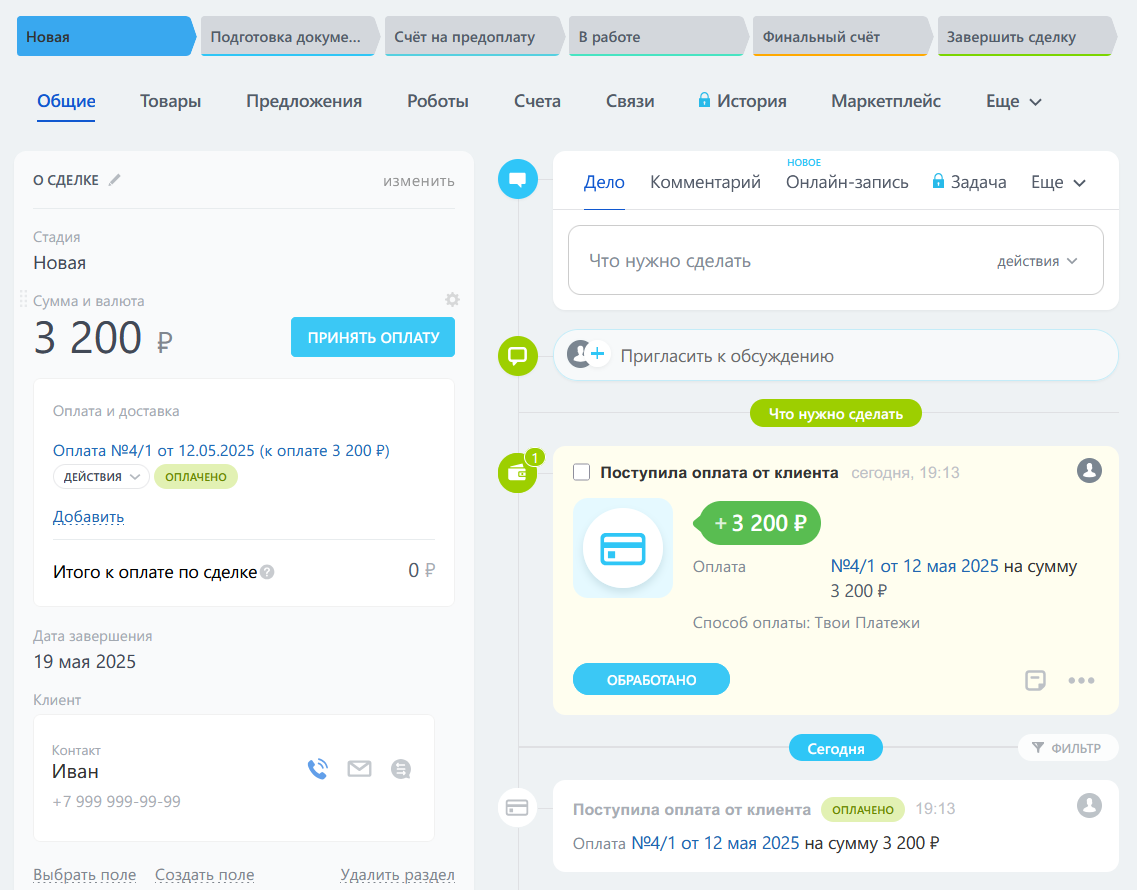The height and width of the screenshot is (890, 1137).
Task: Open the Роботы tab
Action: click(x=437, y=102)
